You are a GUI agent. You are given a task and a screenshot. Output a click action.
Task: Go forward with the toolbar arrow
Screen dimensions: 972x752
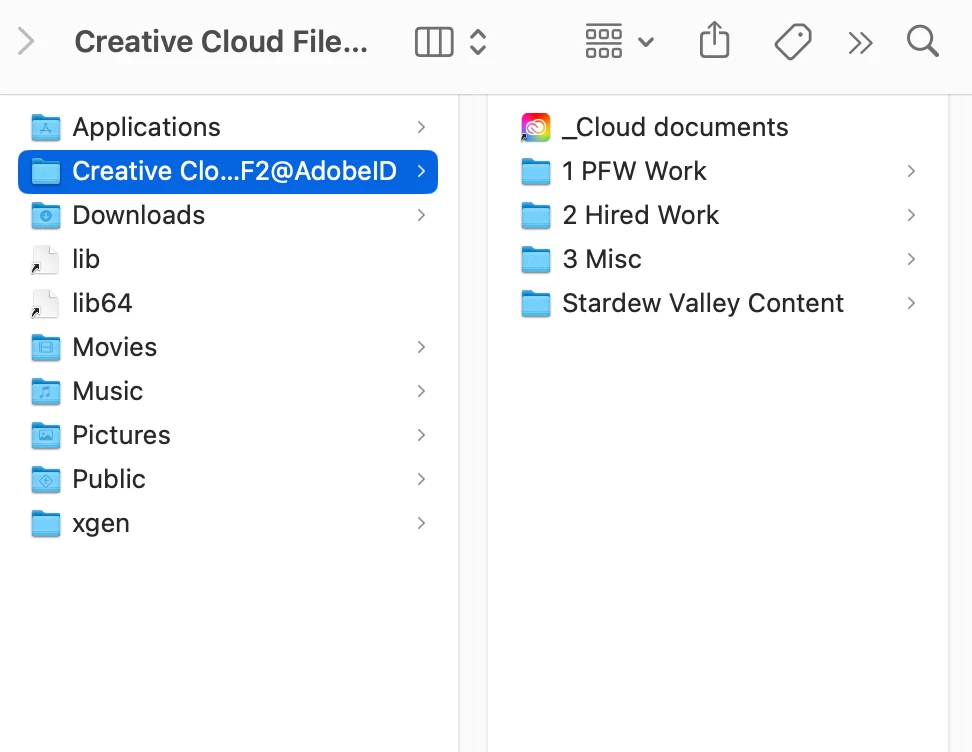(x=26, y=42)
